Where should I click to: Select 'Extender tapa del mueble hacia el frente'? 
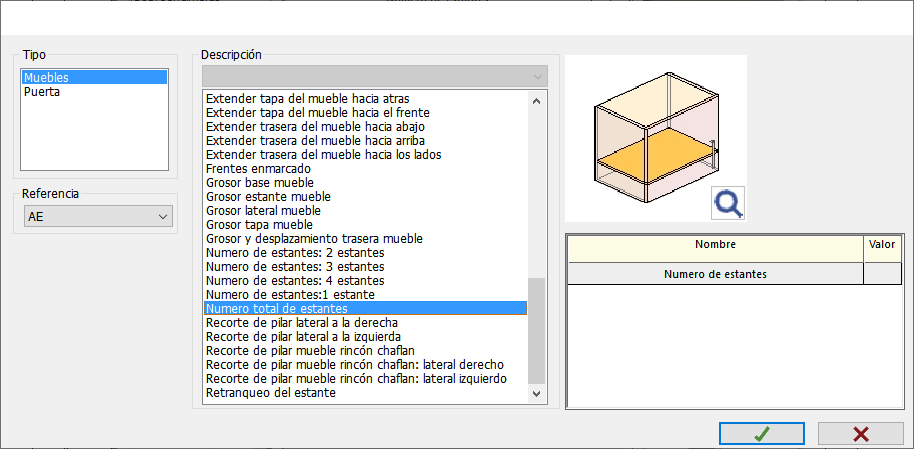pos(365,113)
